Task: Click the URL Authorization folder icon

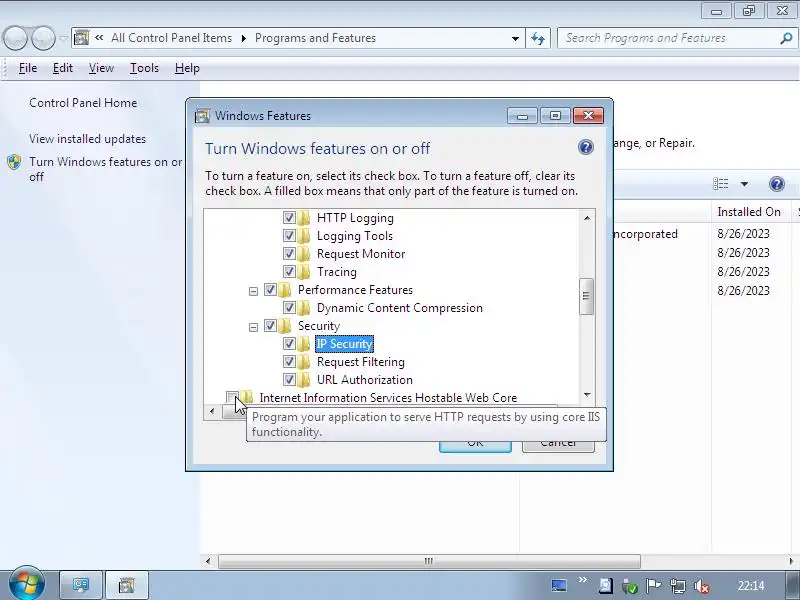Action: click(304, 380)
